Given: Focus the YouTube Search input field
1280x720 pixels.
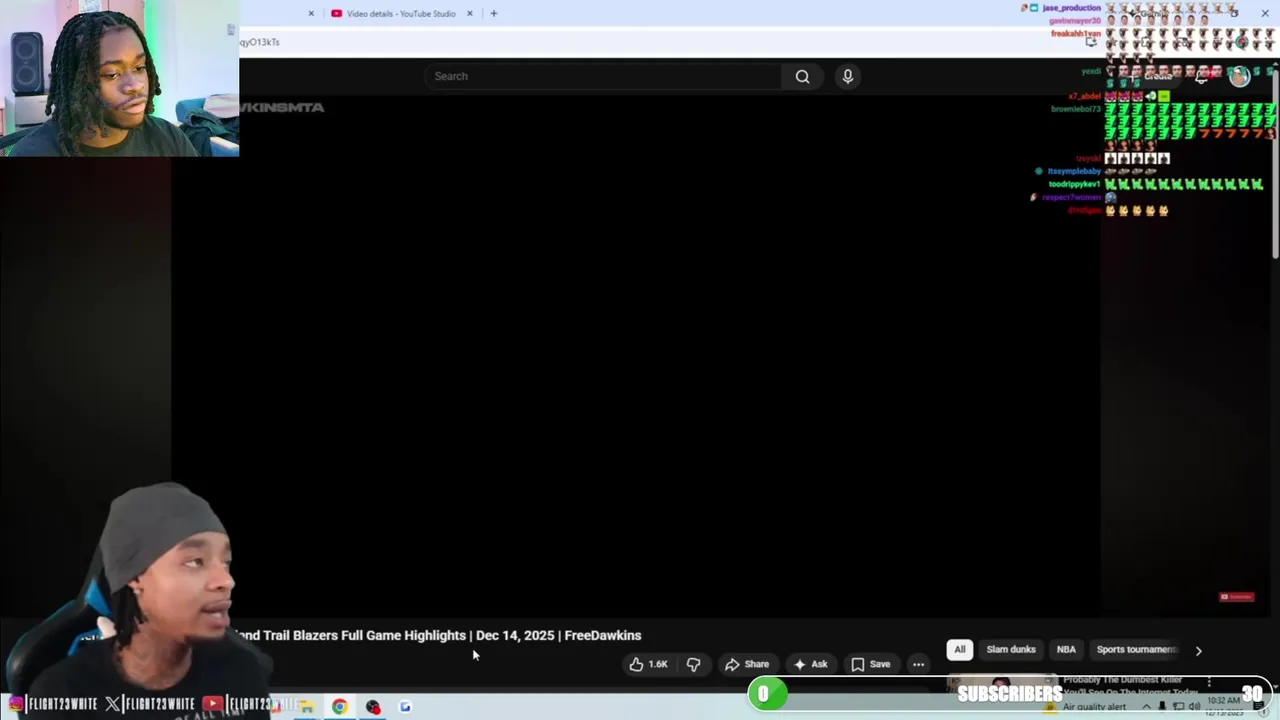Looking at the screenshot, I should click(x=605, y=76).
